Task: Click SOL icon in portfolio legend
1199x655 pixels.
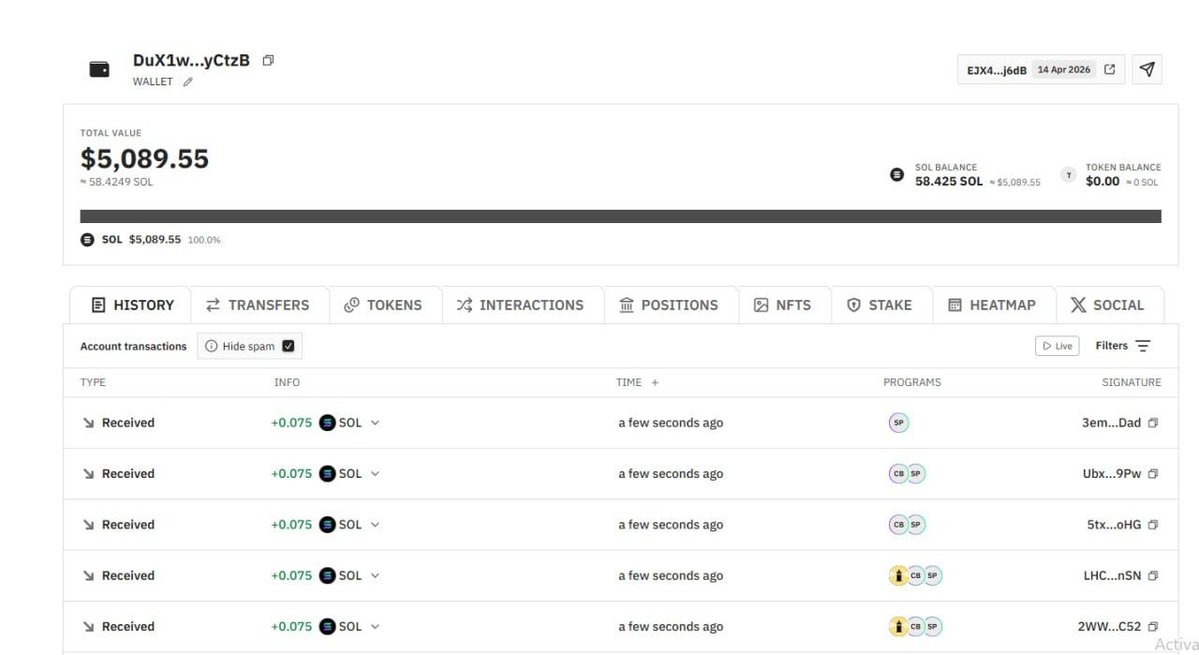Action: pyautogui.click(x=87, y=240)
